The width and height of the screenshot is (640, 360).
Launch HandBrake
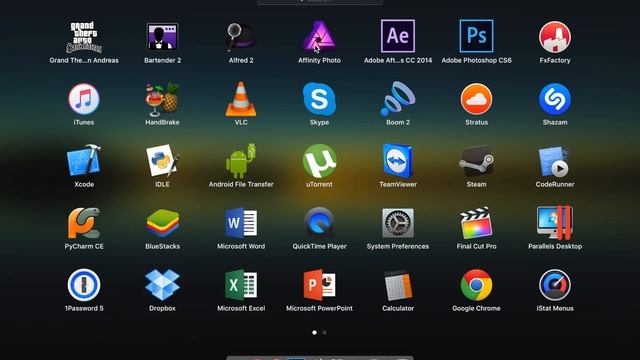(x=162, y=99)
